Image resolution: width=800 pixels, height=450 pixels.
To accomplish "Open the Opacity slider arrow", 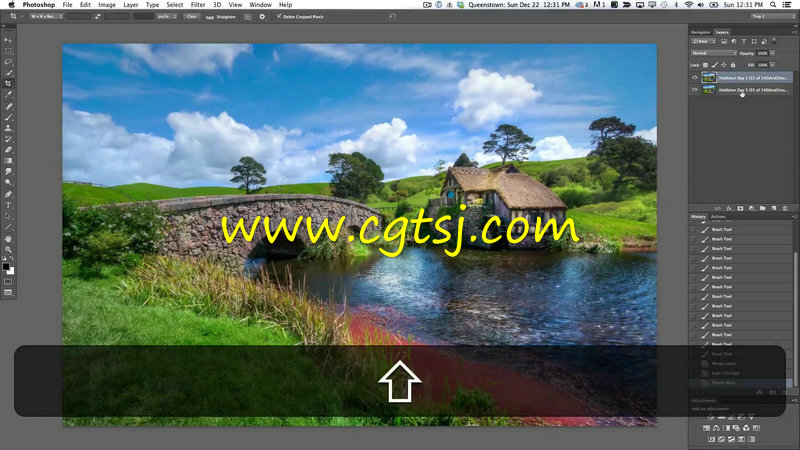I will pos(772,53).
